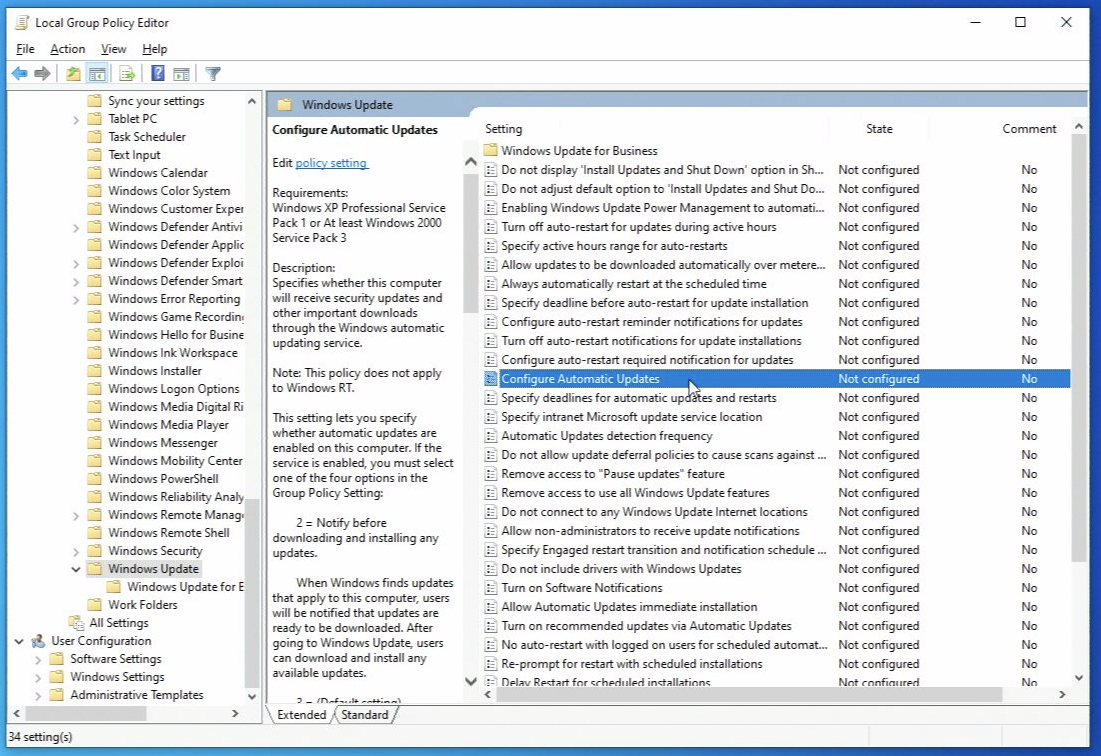Expand the Software Settings node
This screenshot has height=756, width=1101.
coord(38,660)
